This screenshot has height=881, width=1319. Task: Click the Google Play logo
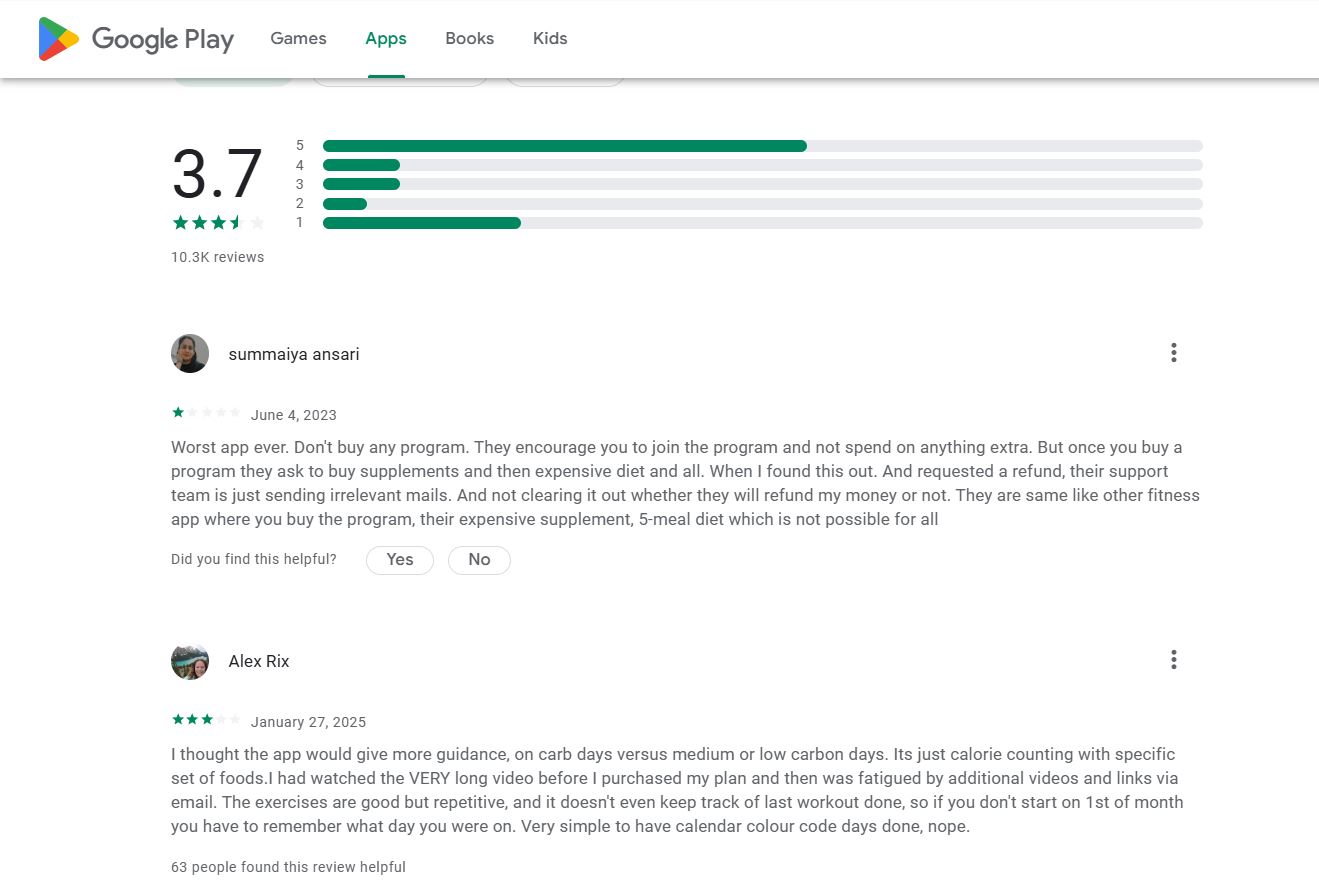(x=135, y=39)
